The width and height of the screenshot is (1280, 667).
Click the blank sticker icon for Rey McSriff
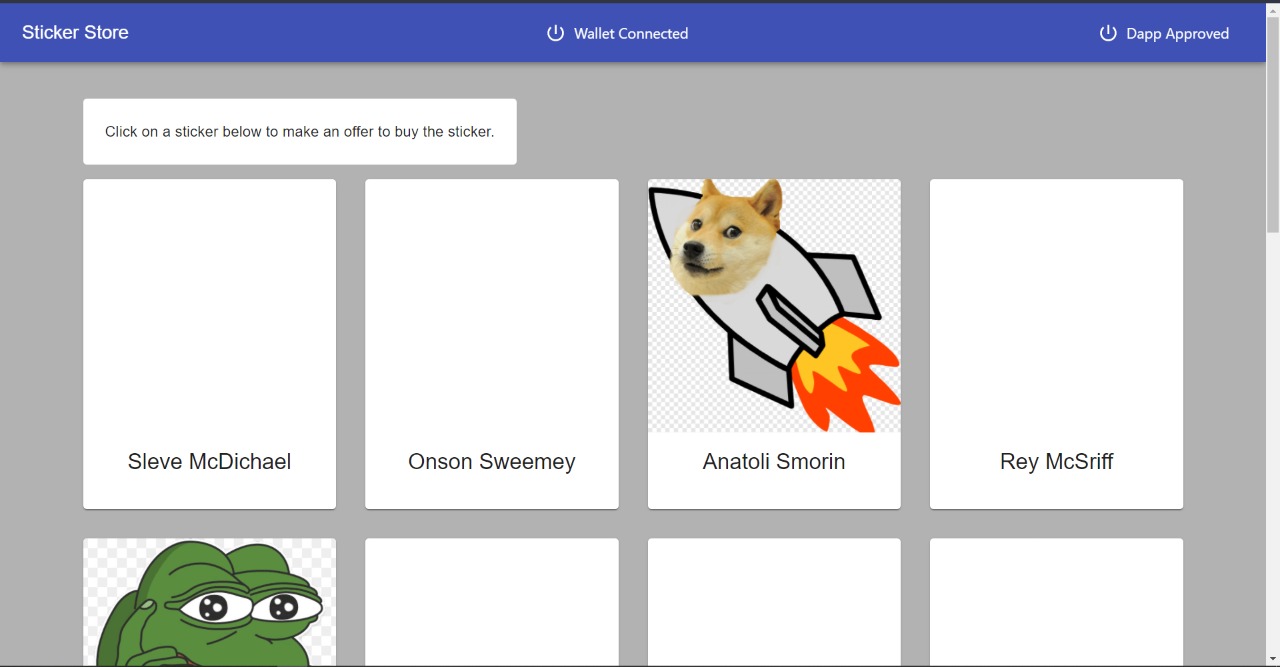pos(1056,305)
